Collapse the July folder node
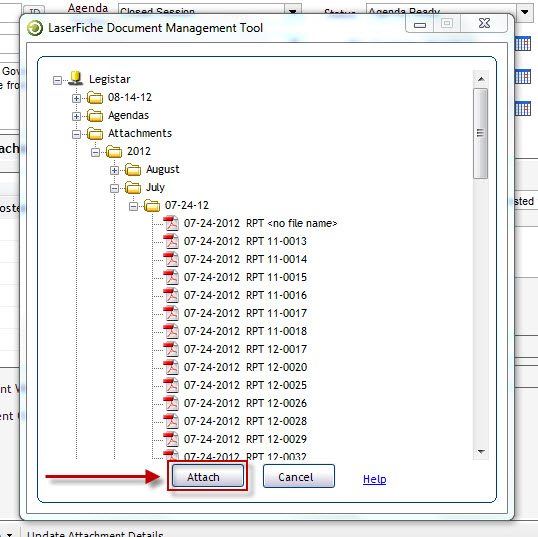538x537 pixels. [x=114, y=188]
